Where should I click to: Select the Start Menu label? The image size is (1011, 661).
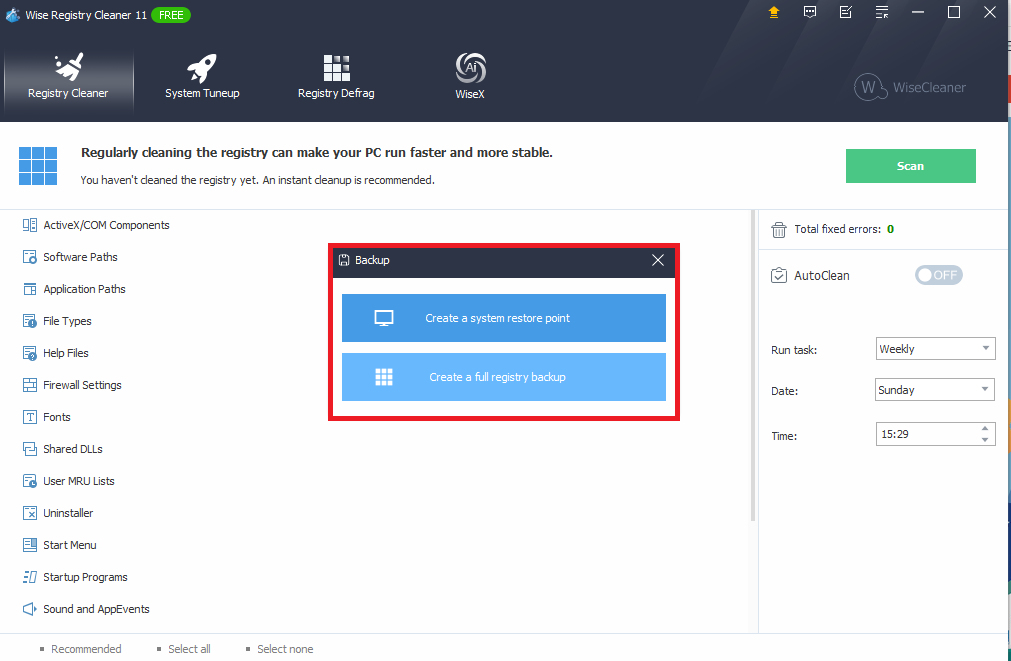tap(70, 545)
